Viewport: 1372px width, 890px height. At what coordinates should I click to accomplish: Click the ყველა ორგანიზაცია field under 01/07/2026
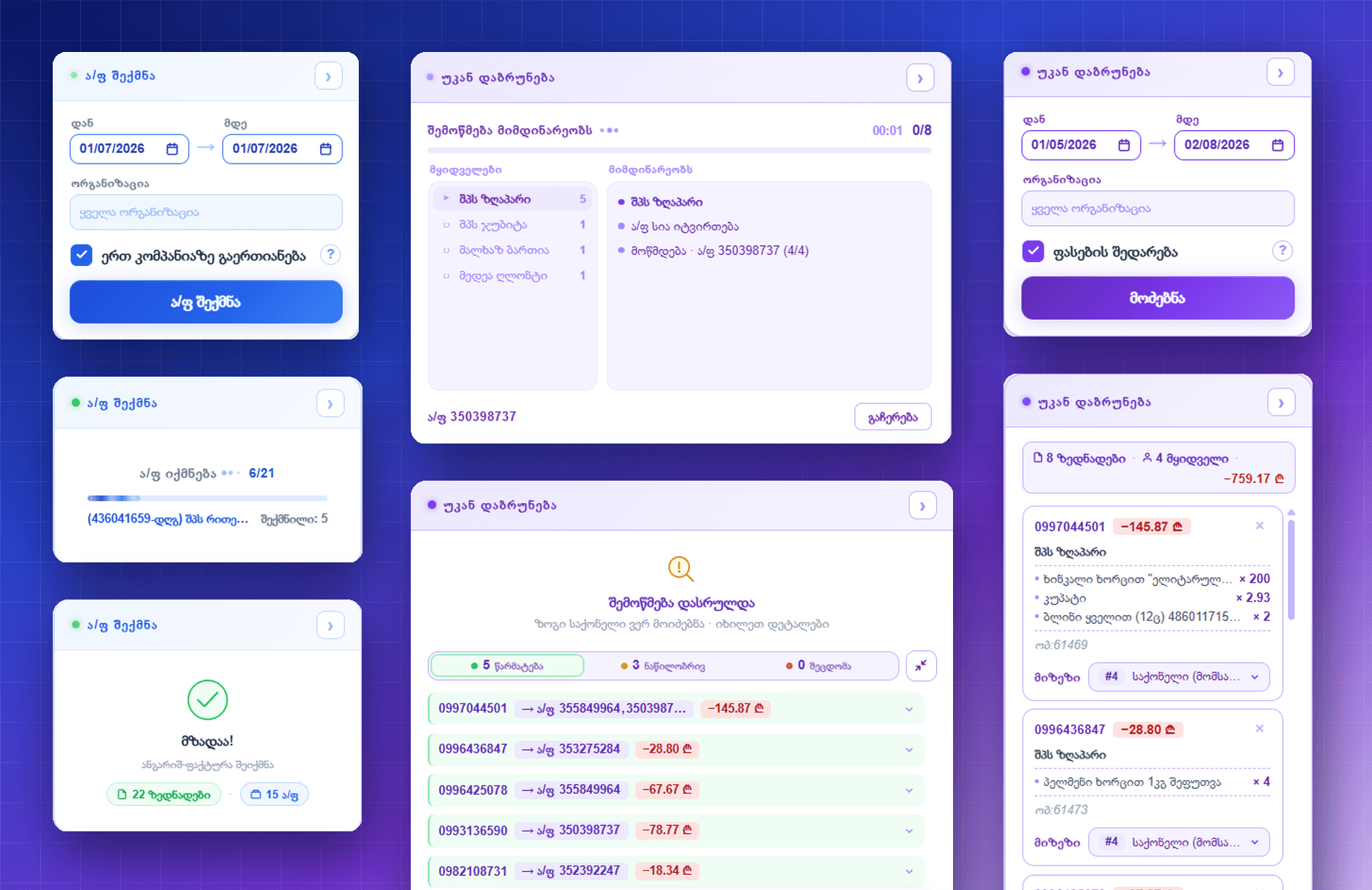pyautogui.click(x=206, y=212)
